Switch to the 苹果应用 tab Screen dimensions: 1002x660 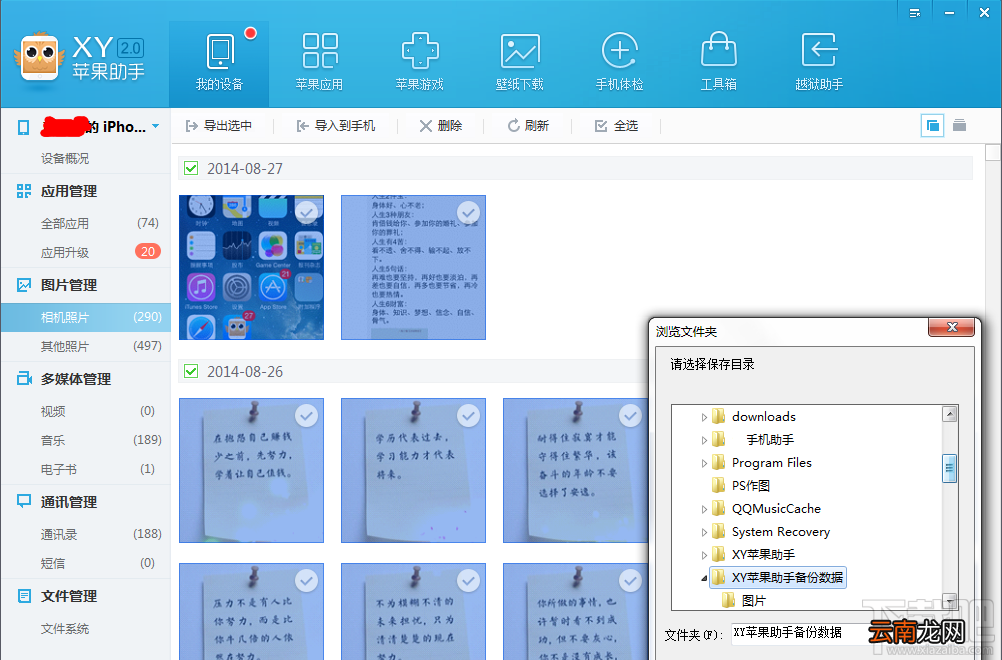pyautogui.click(x=320, y=64)
